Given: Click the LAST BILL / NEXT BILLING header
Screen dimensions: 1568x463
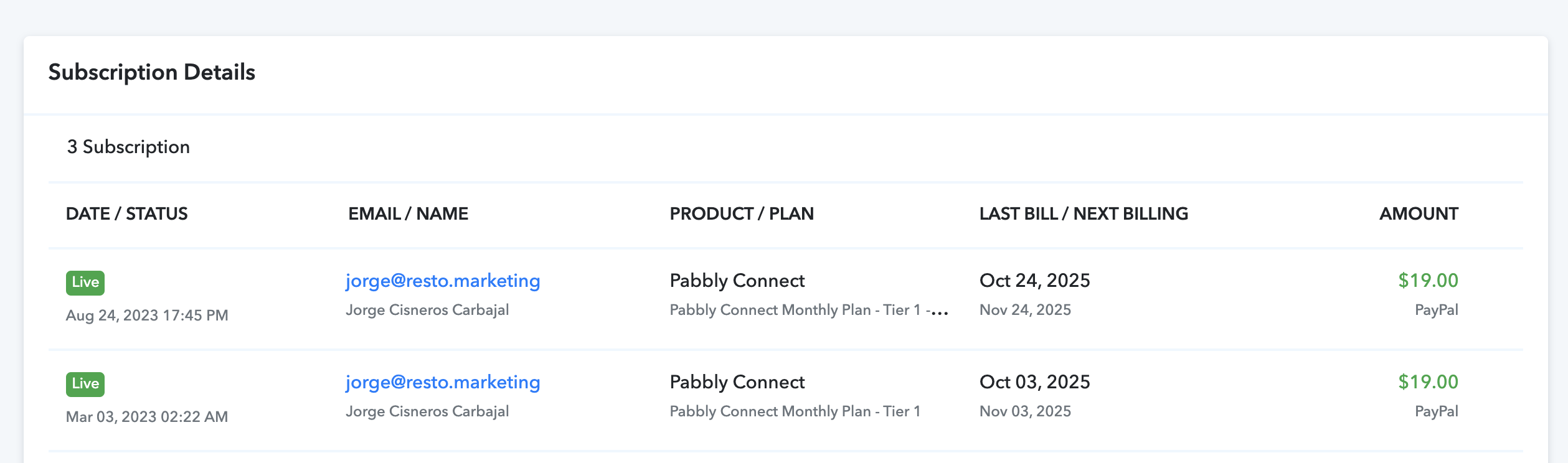Looking at the screenshot, I should point(1084,214).
